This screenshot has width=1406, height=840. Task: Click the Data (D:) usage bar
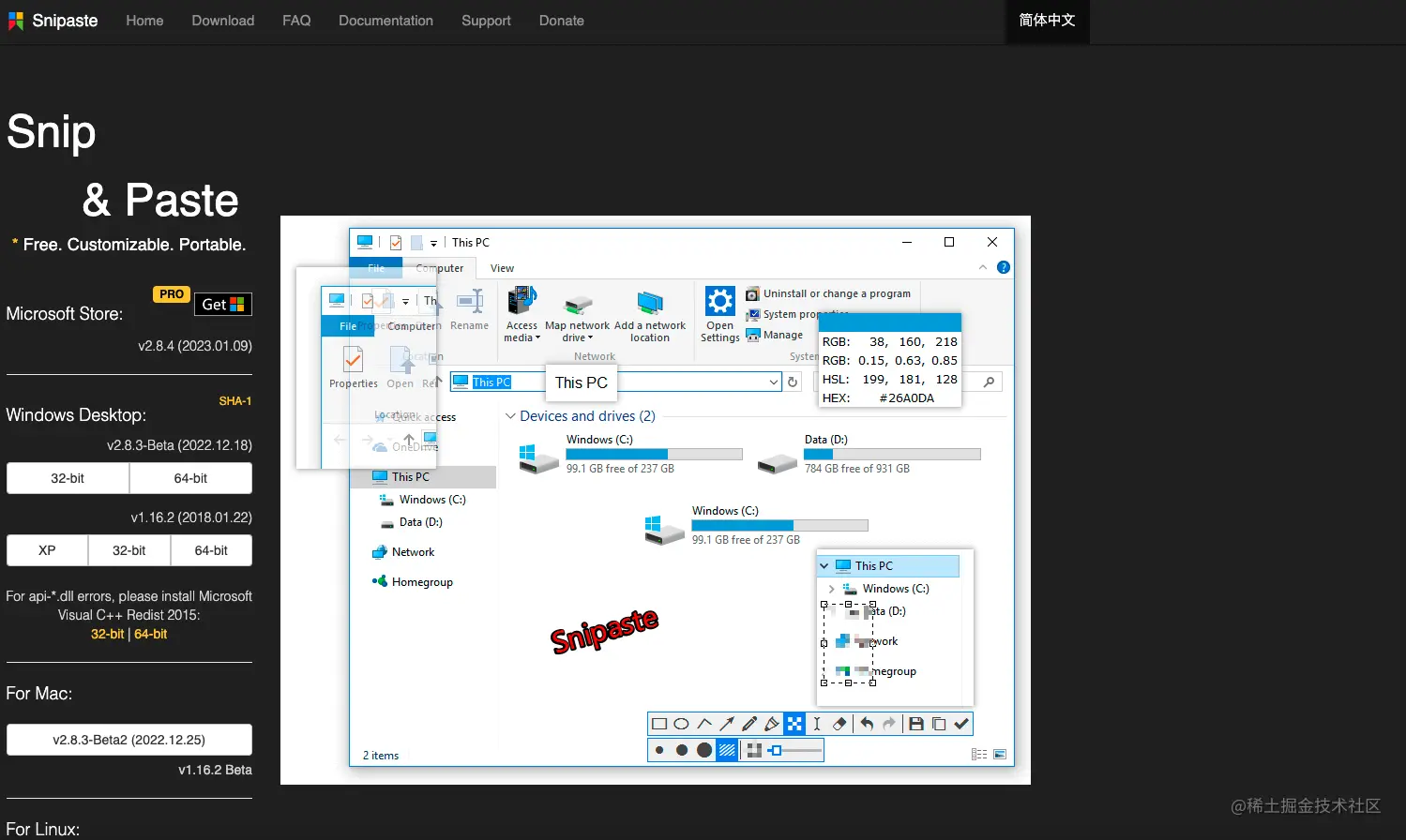click(892, 455)
